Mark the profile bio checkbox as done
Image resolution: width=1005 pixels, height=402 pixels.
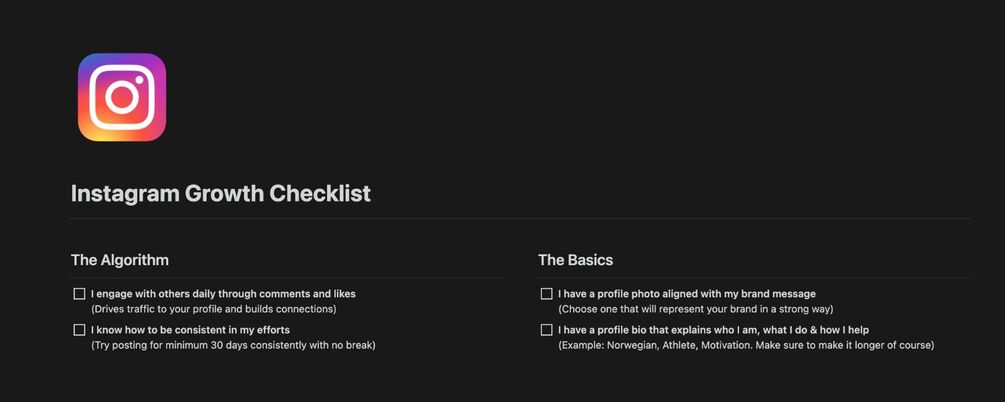tap(546, 330)
